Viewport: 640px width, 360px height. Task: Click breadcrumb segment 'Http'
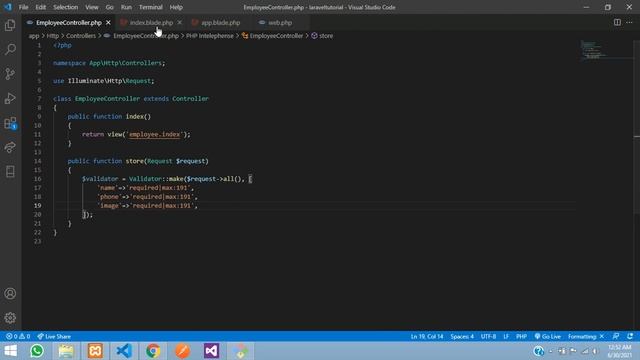[x=53, y=36]
